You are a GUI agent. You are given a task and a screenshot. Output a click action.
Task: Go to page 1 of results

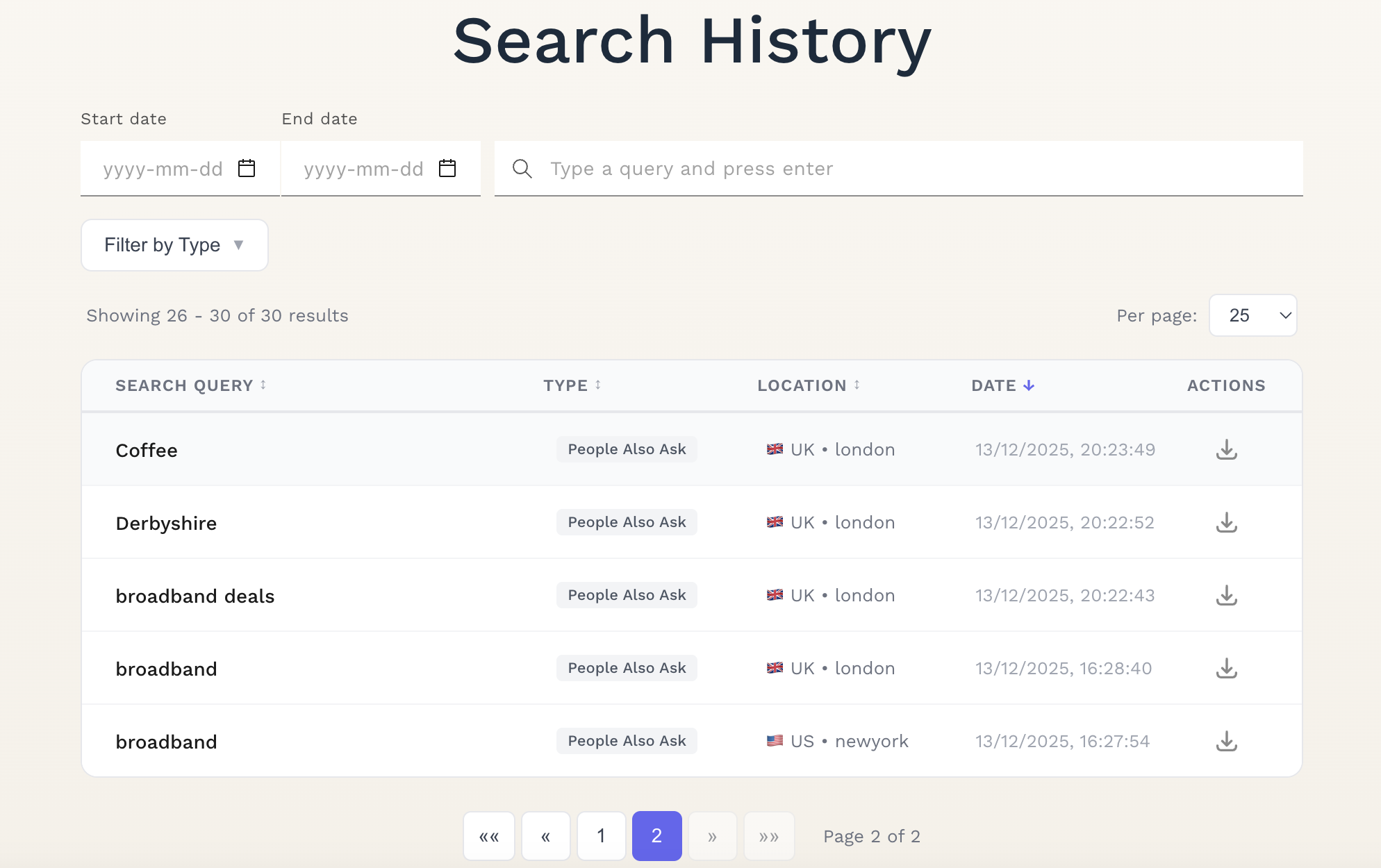click(601, 836)
